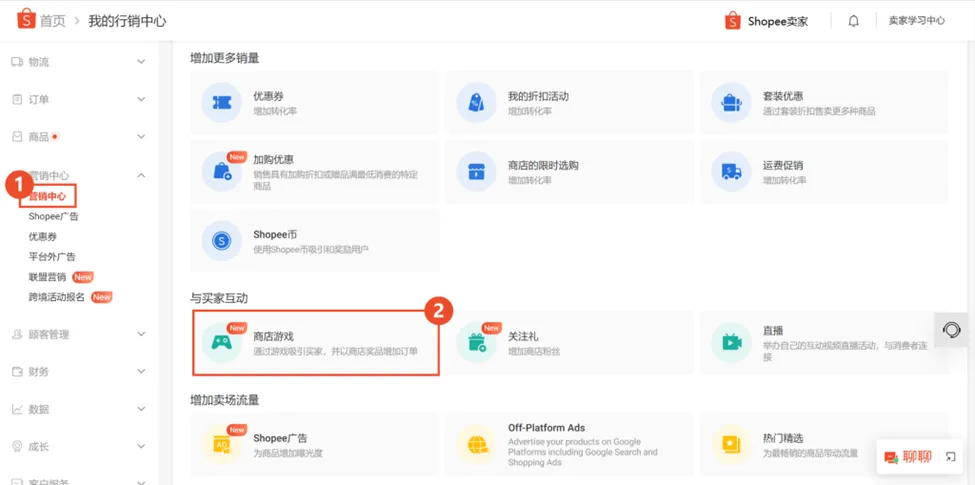Click the 财务 wallet sidebar icon
This screenshot has width=975, height=485.
pos(17,372)
